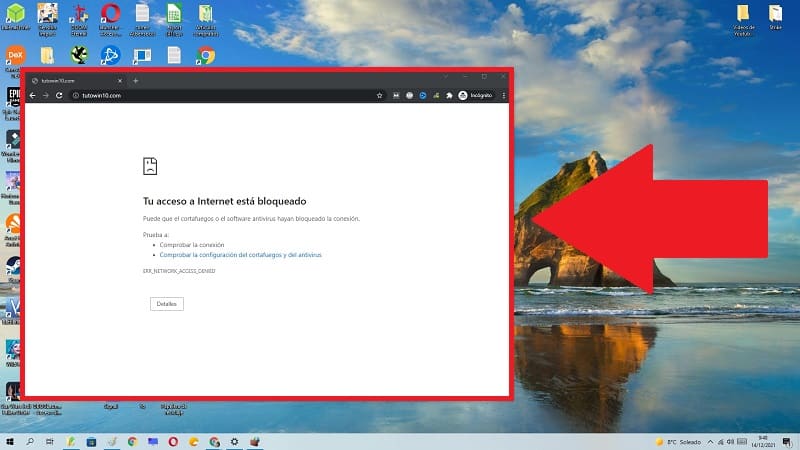This screenshot has width=800, height=450.
Task: Close the tutowin10.com tab
Action: [120, 81]
